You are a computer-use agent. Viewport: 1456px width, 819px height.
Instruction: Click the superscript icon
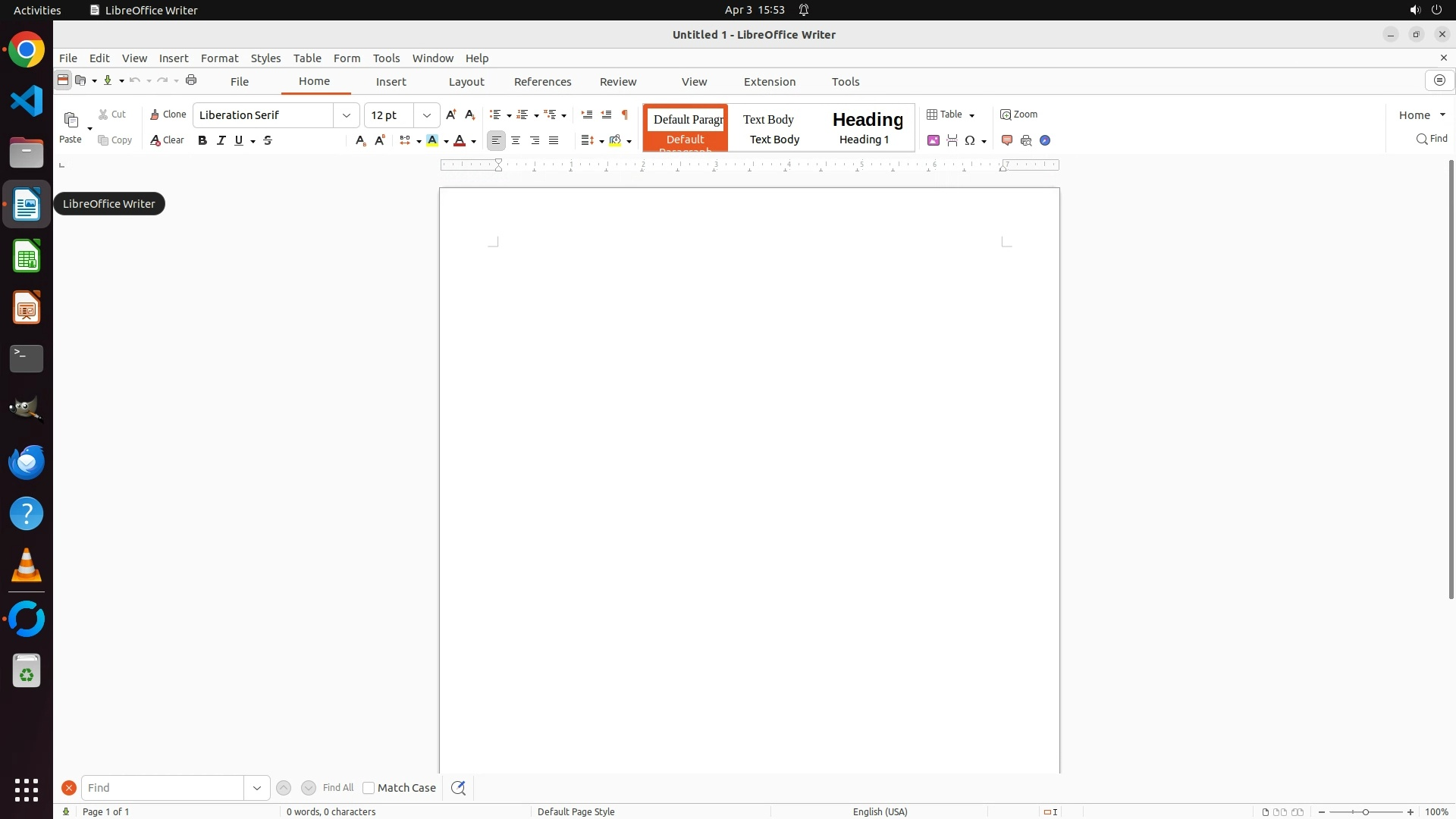pyautogui.click(x=380, y=140)
